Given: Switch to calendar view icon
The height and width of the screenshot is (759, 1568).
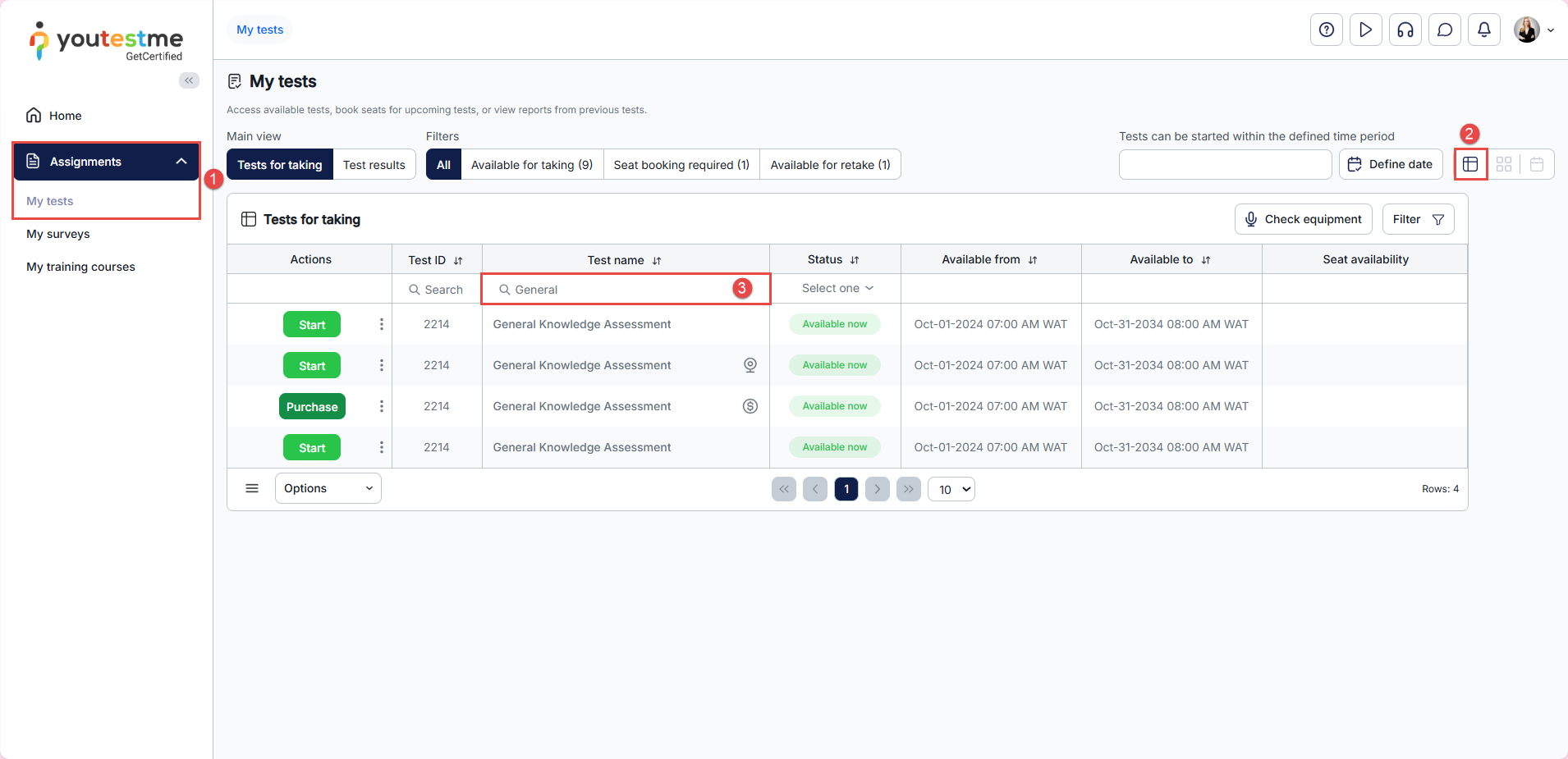Looking at the screenshot, I should 1536,165.
